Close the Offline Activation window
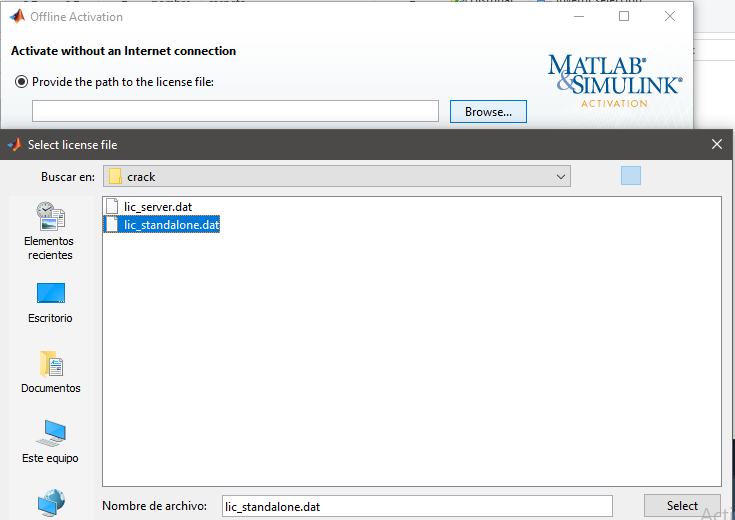The image size is (735, 520). pos(670,16)
